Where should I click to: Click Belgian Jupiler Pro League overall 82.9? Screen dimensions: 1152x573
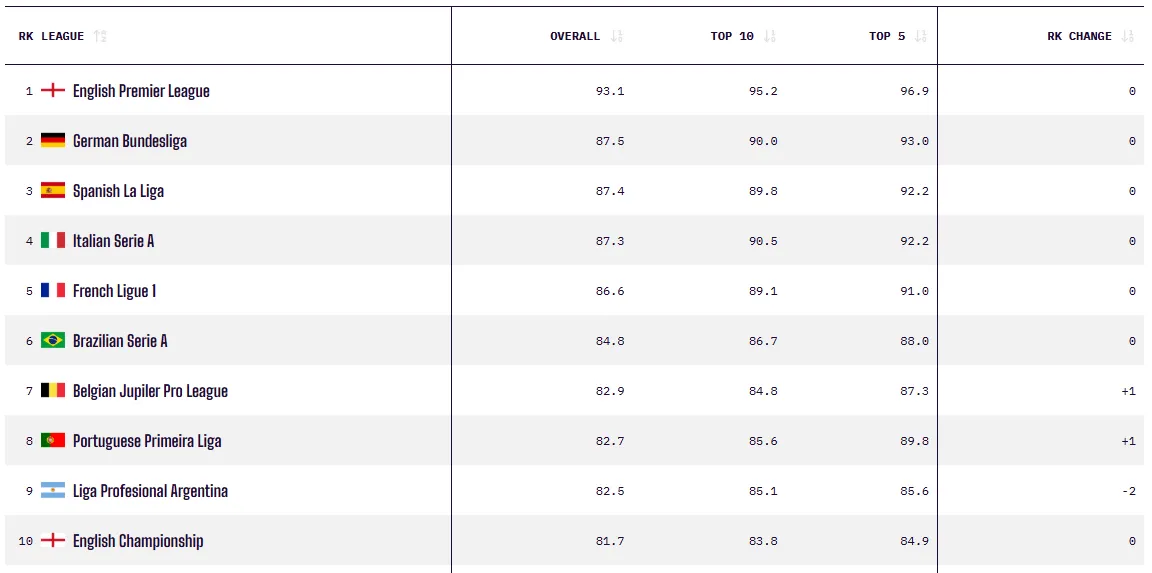610,391
